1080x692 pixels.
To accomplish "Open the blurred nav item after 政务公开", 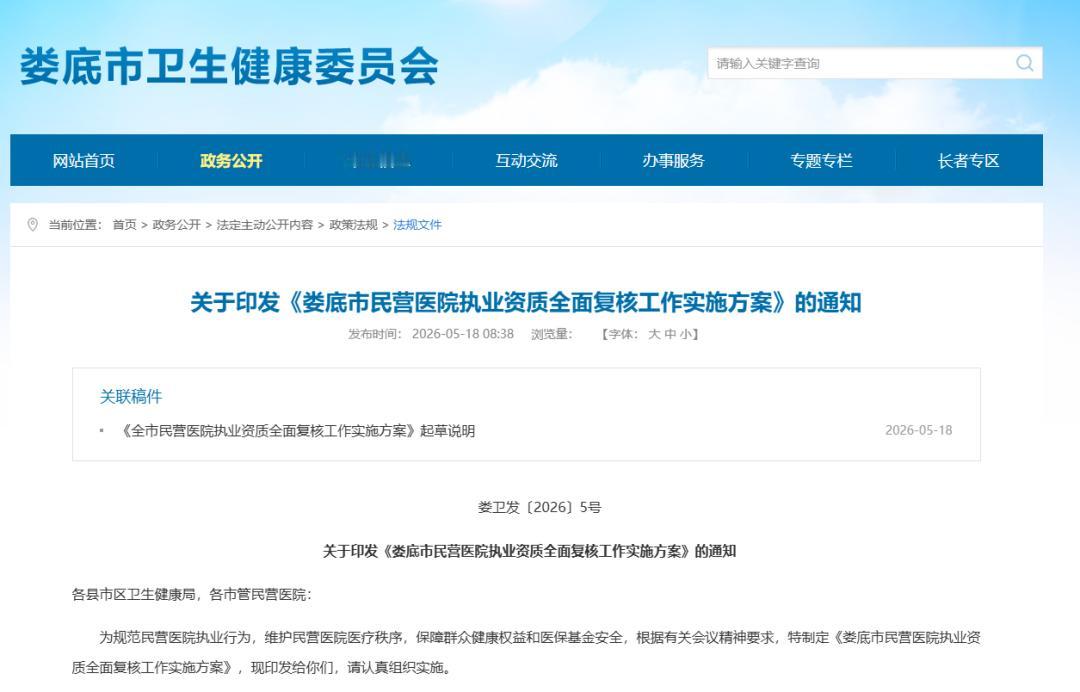I will [379, 160].
